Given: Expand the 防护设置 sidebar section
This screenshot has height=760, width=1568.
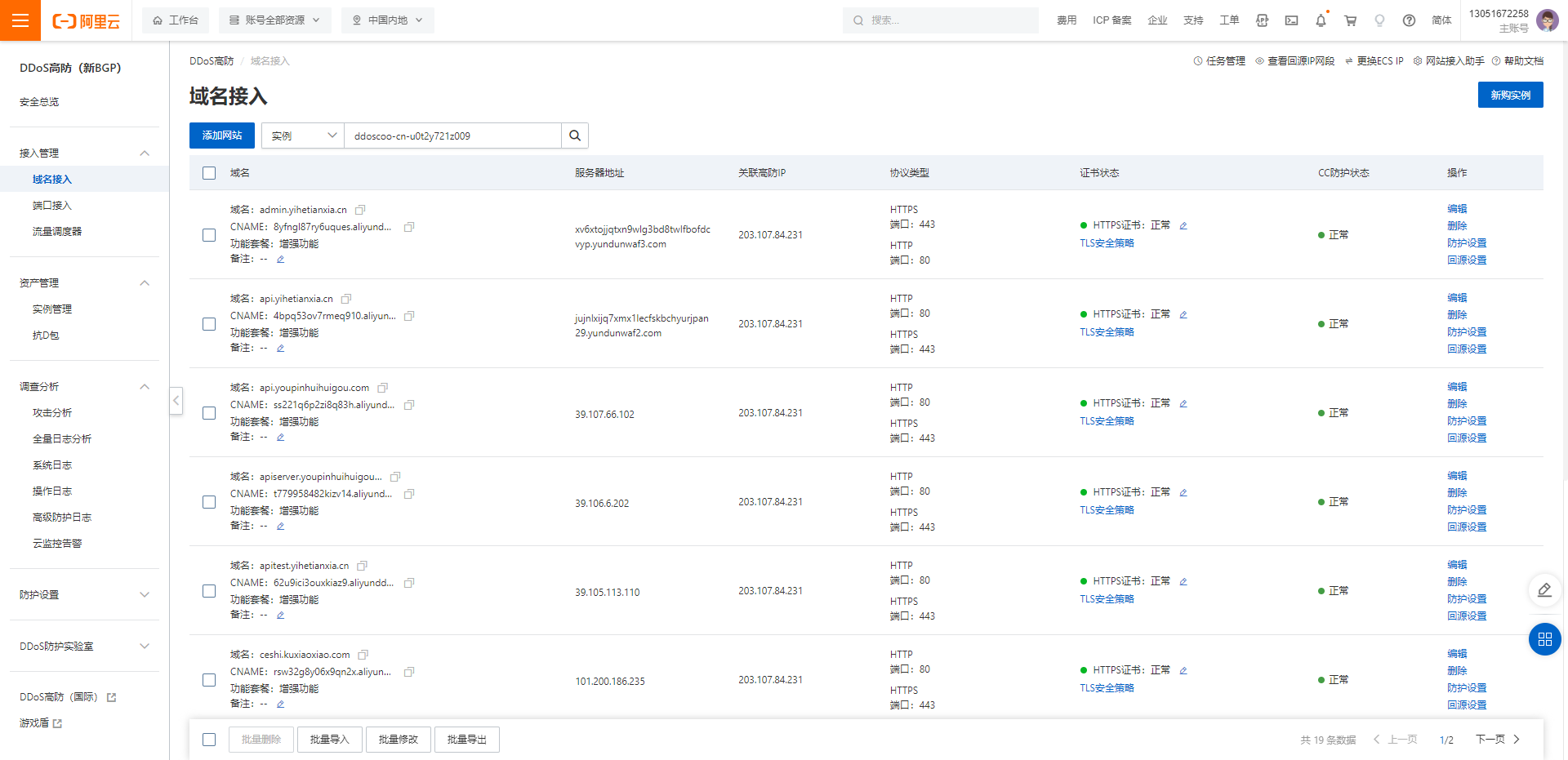Looking at the screenshot, I should pos(84,595).
